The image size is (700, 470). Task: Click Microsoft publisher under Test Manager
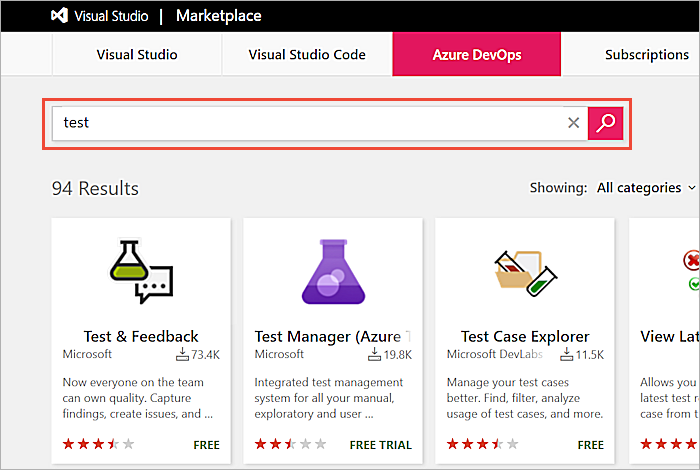[279, 354]
